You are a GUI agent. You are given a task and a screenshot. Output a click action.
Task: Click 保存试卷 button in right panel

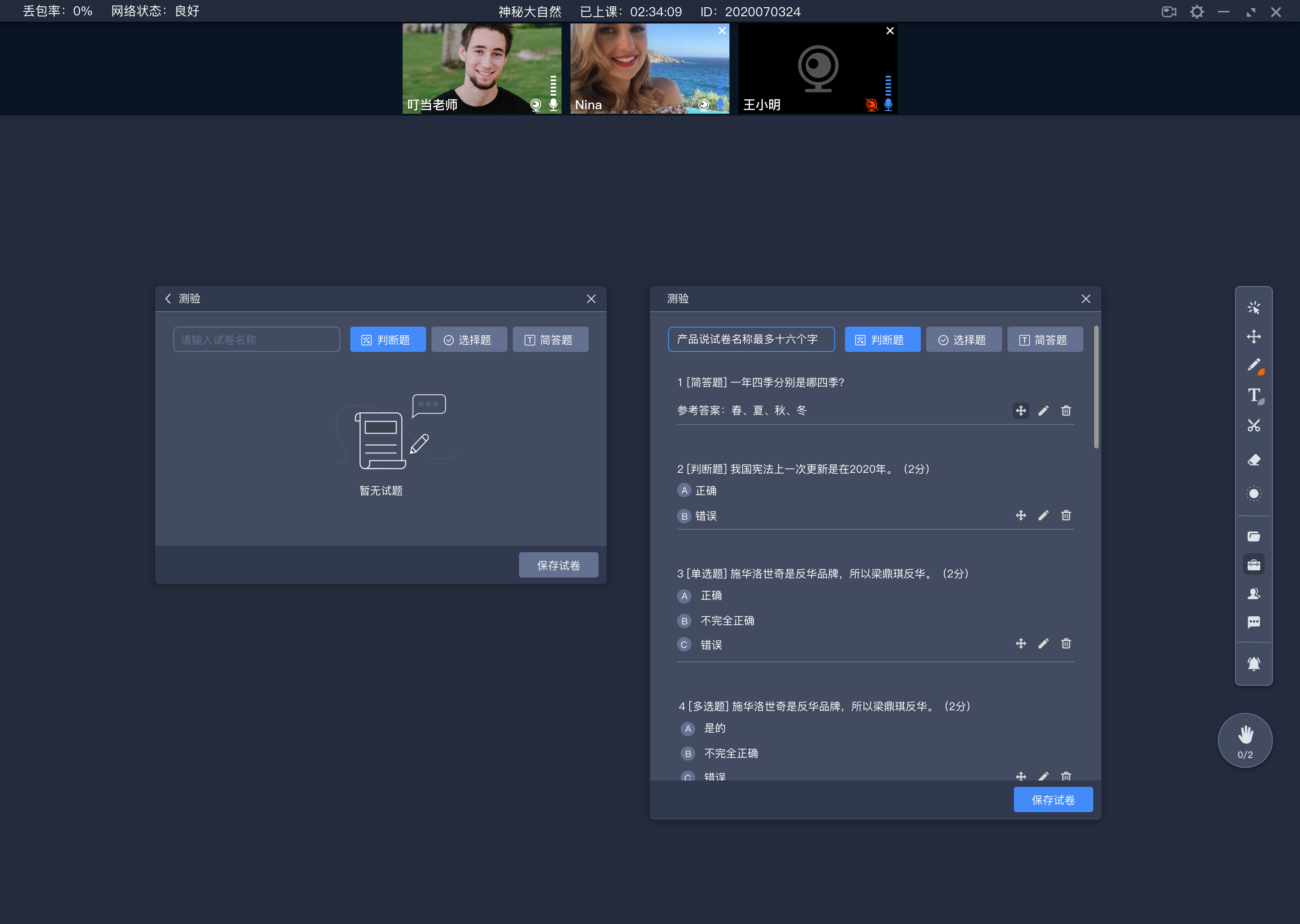coord(1054,800)
